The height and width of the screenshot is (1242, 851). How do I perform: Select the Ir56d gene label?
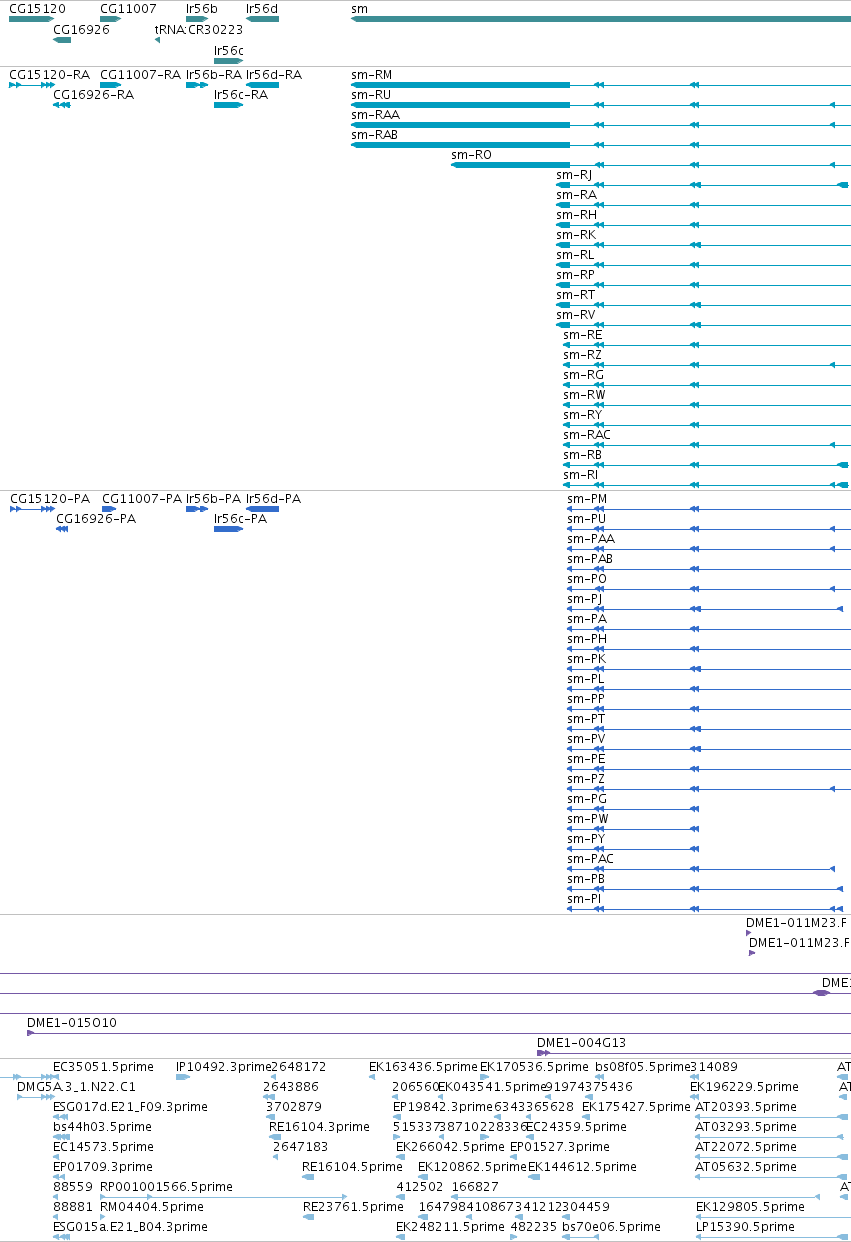tap(262, 9)
